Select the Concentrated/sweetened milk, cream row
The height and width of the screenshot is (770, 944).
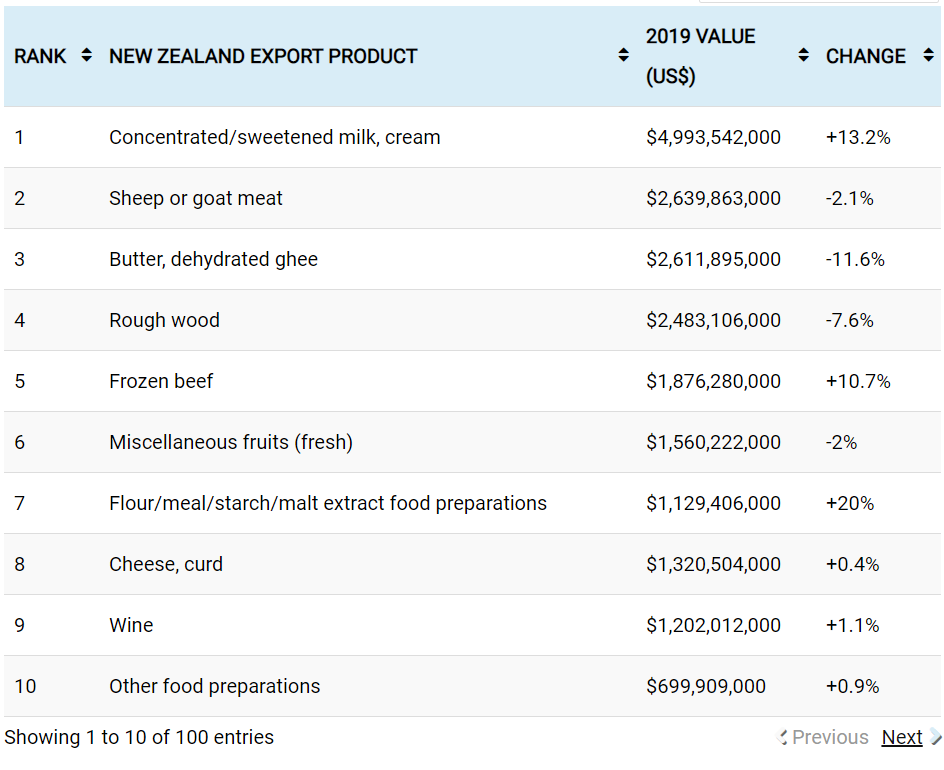point(274,137)
